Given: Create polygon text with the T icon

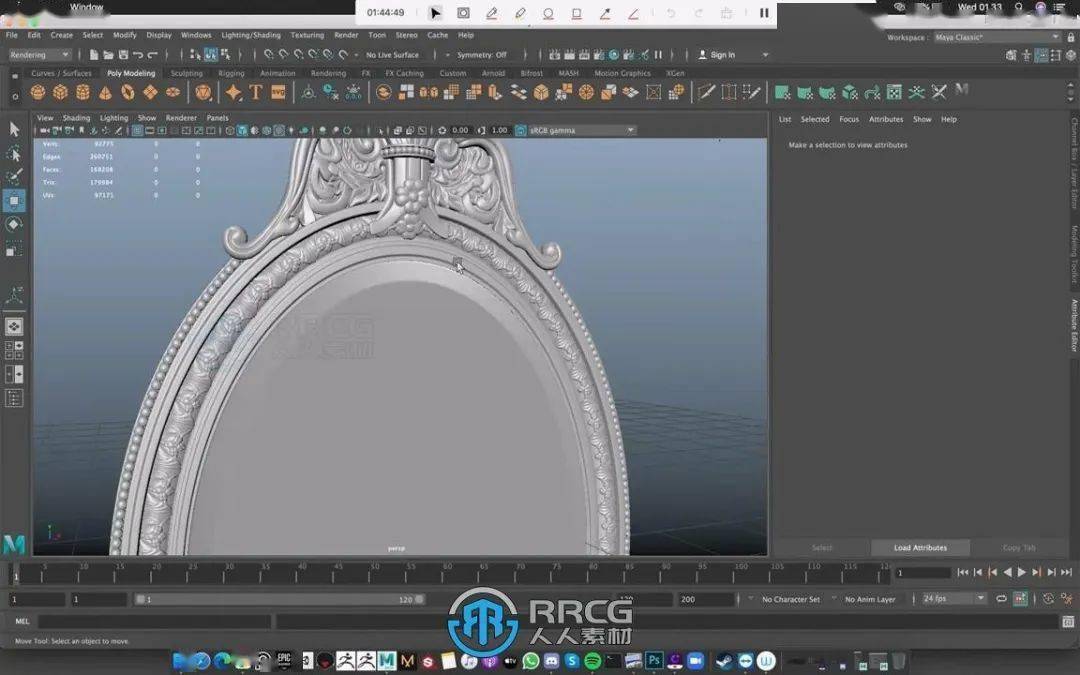Looking at the screenshot, I should [x=255, y=92].
